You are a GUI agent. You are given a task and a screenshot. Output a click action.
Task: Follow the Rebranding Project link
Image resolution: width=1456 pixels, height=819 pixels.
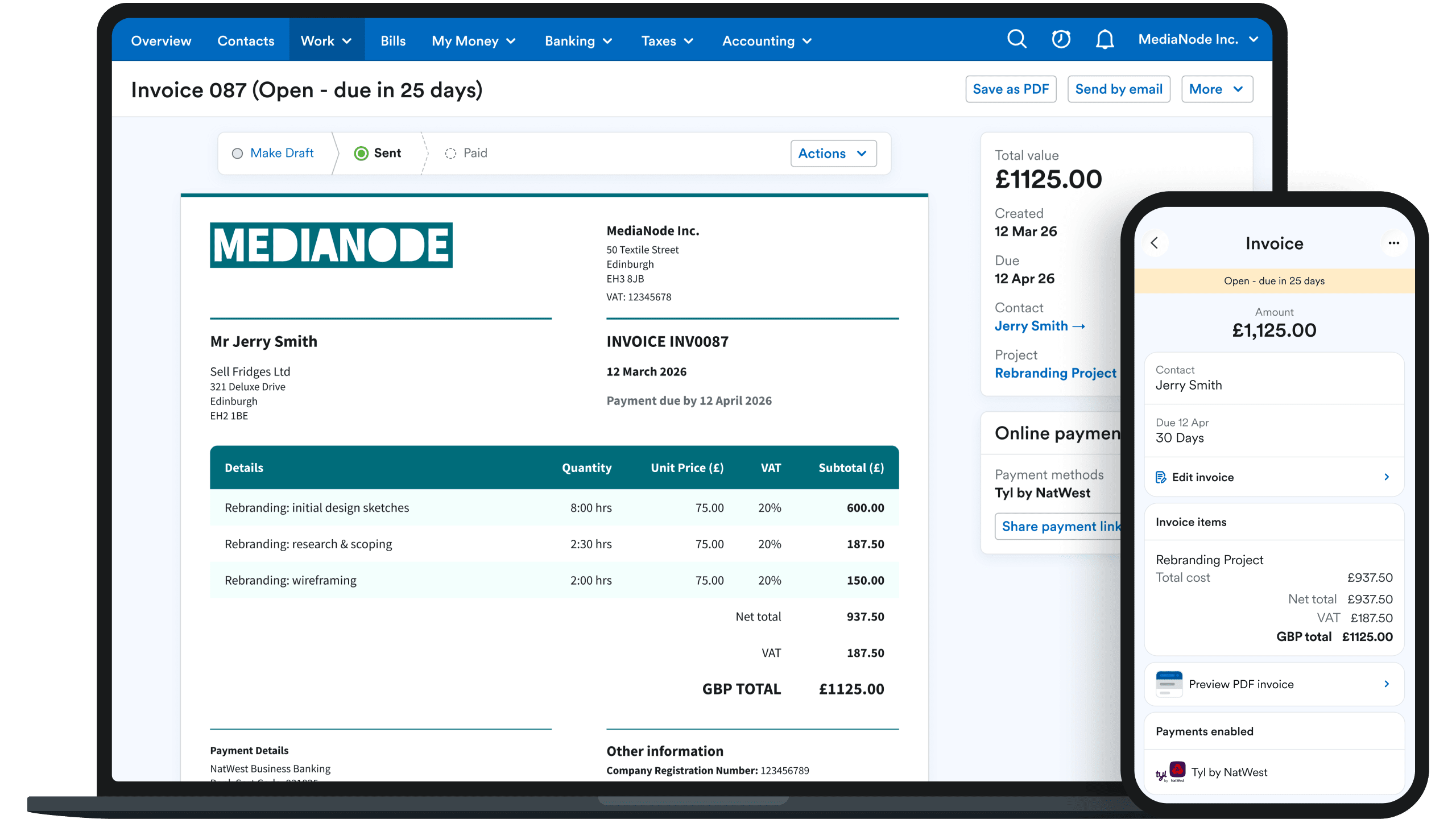click(1056, 373)
